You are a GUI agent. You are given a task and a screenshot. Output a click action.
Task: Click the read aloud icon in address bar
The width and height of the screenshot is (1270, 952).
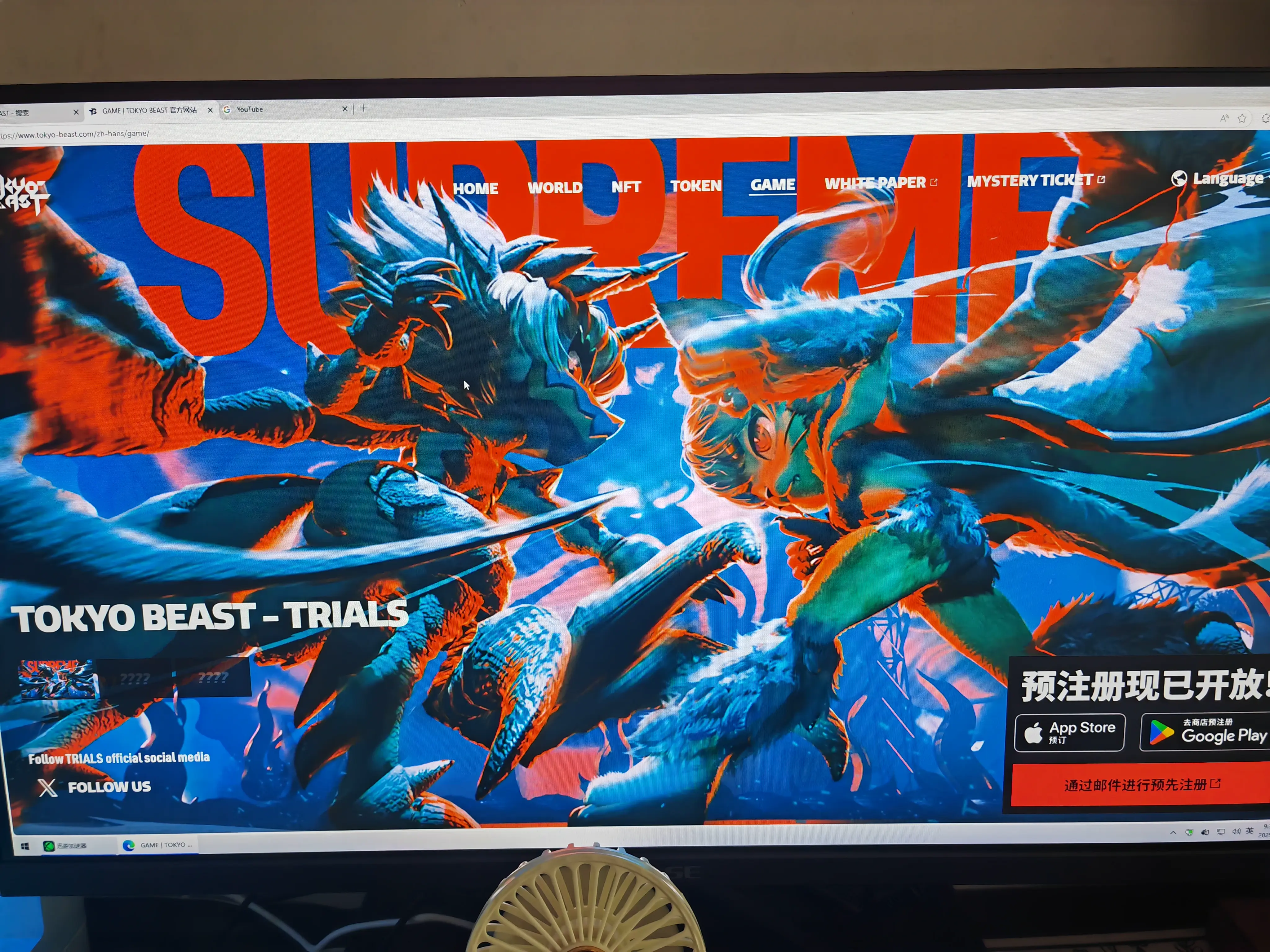tap(1224, 118)
